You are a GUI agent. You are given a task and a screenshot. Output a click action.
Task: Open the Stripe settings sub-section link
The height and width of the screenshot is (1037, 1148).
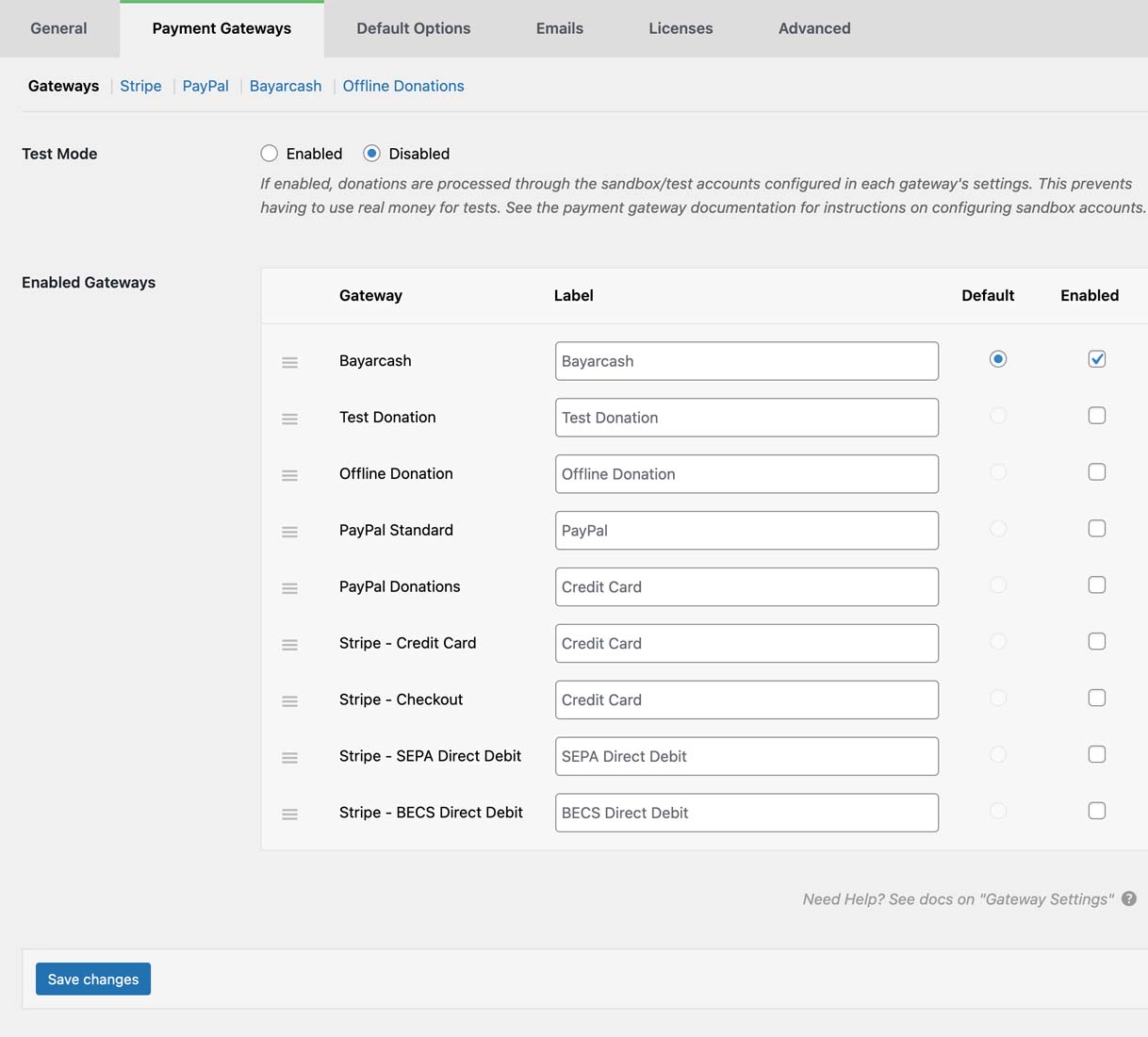click(x=140, y=86)
